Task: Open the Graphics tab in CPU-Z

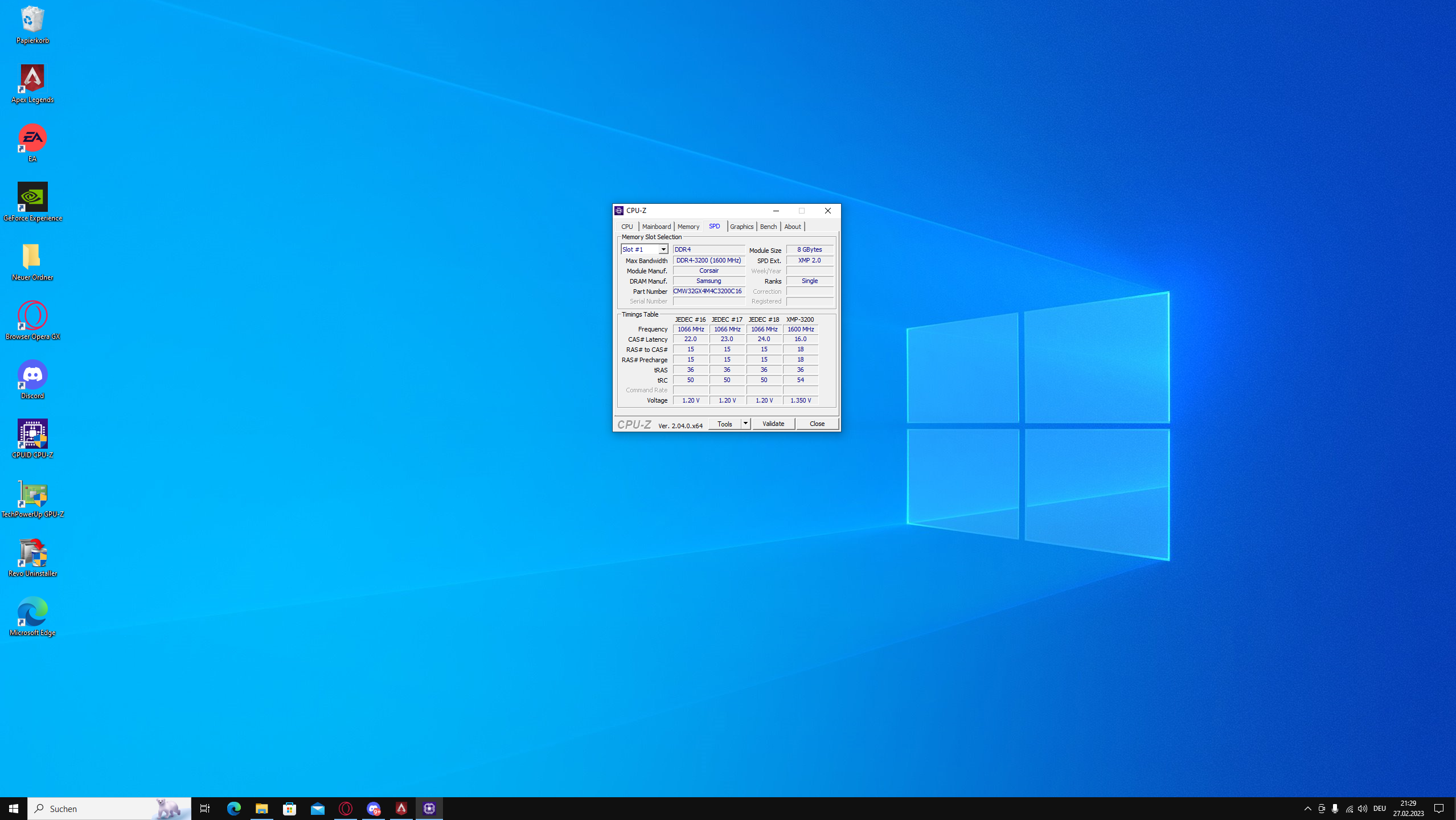Action: (x=741, y=227)
